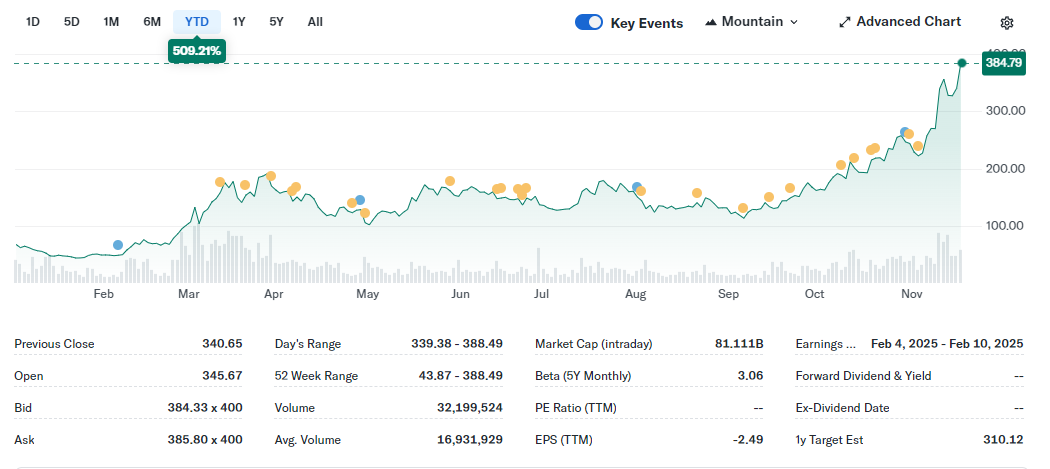Click blue event marker in early November

click(x=904, y=132)
